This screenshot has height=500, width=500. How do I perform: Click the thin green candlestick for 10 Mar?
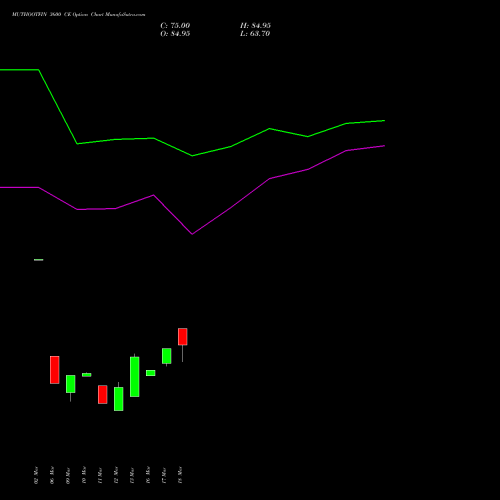click(87, 375)
